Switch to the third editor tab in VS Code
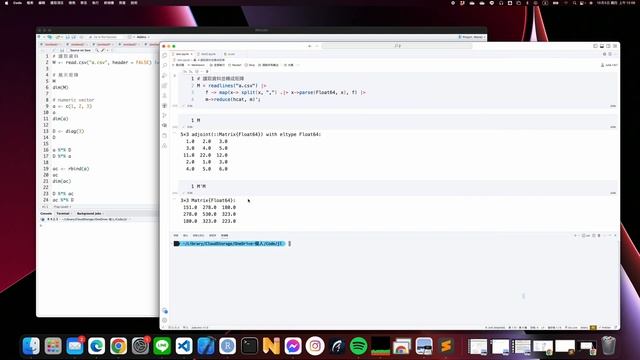 click(x=230, y=54)
